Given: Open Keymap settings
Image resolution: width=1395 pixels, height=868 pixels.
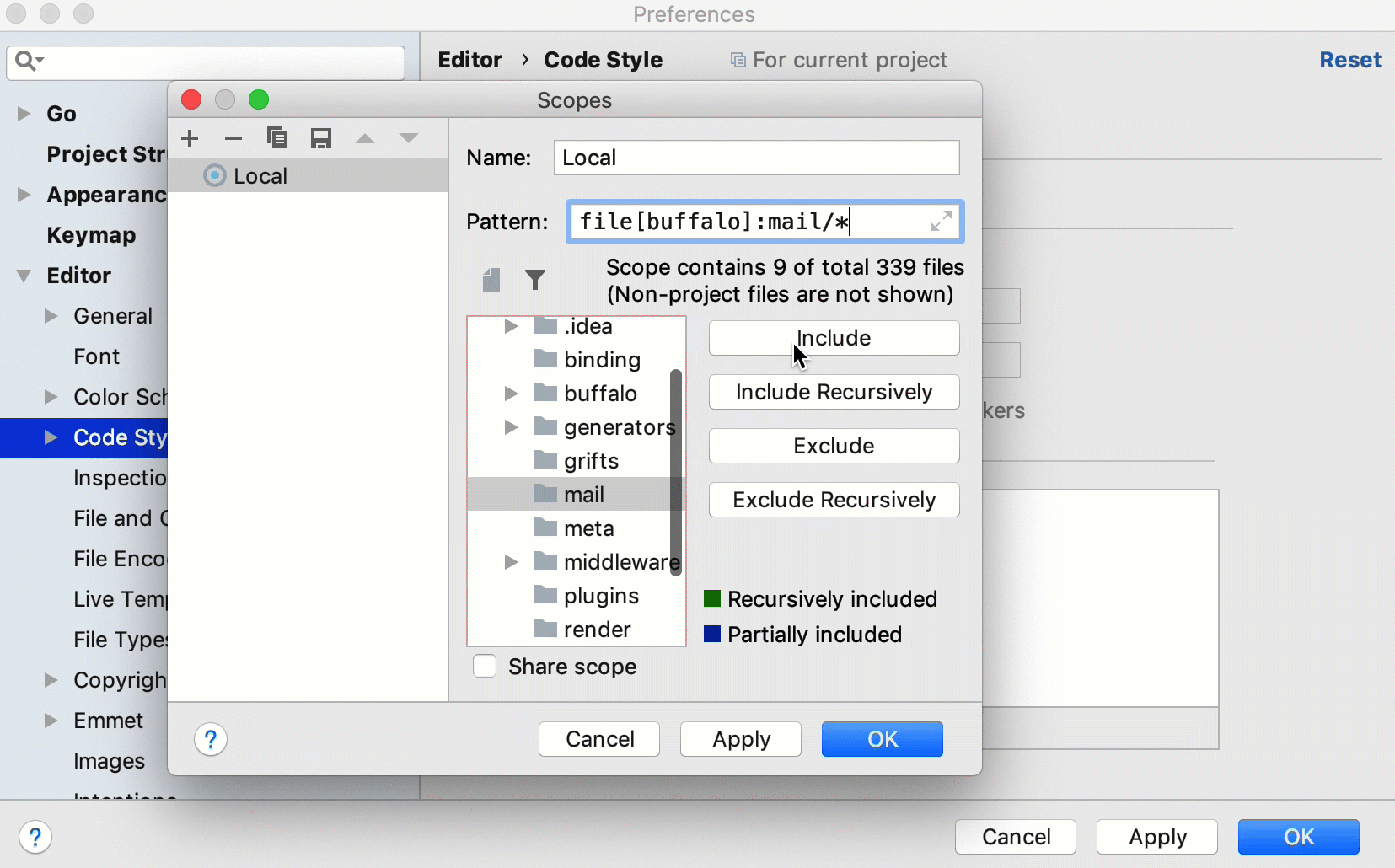Looking at the screenshot, I should [x=91, y=235].
